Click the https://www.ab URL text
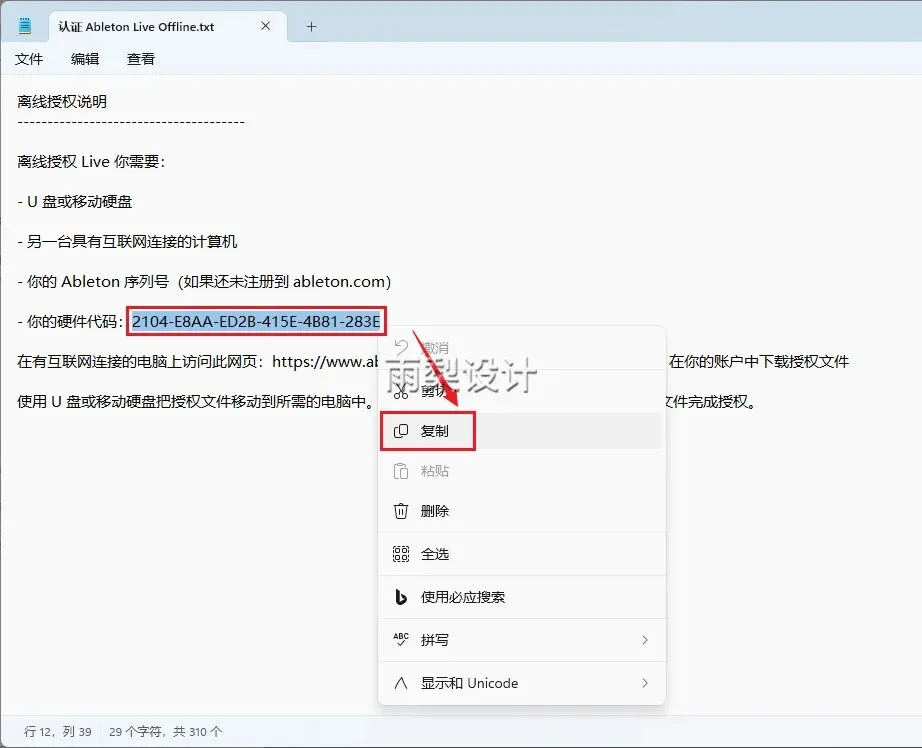This screenshot has width=922, height=748. point(325,362)
